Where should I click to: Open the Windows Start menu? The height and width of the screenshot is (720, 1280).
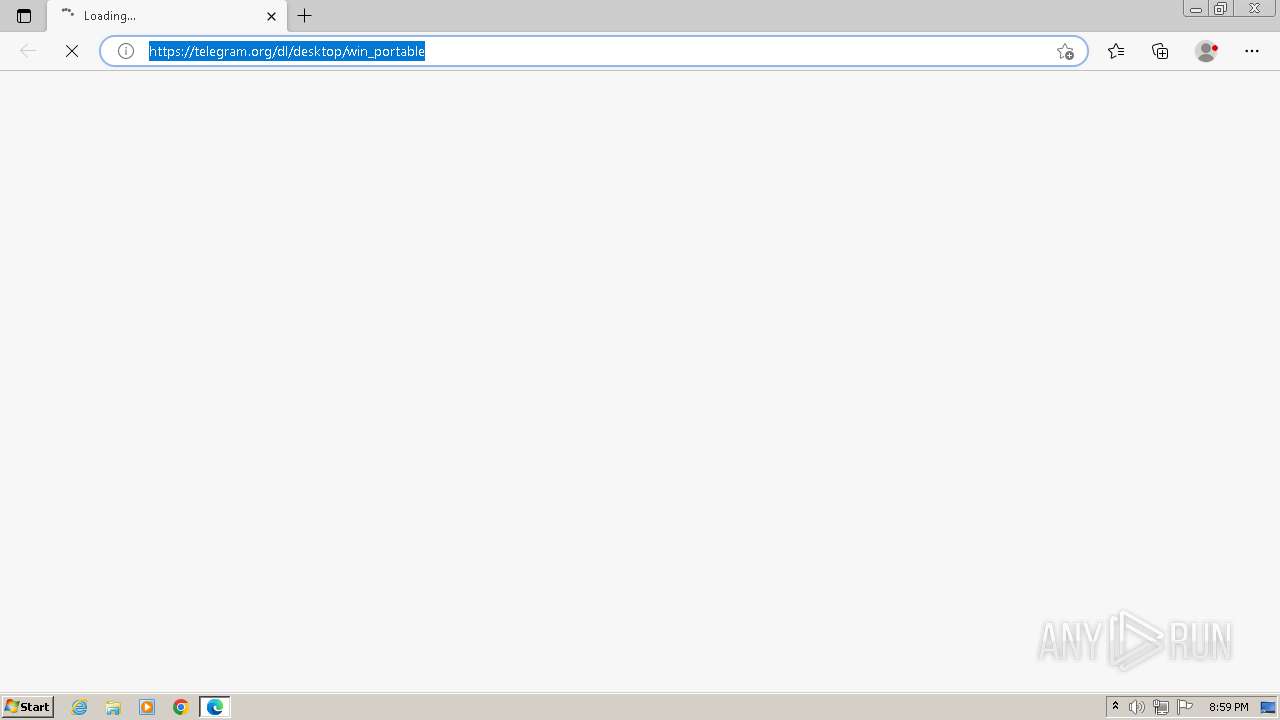pos(27,707)
